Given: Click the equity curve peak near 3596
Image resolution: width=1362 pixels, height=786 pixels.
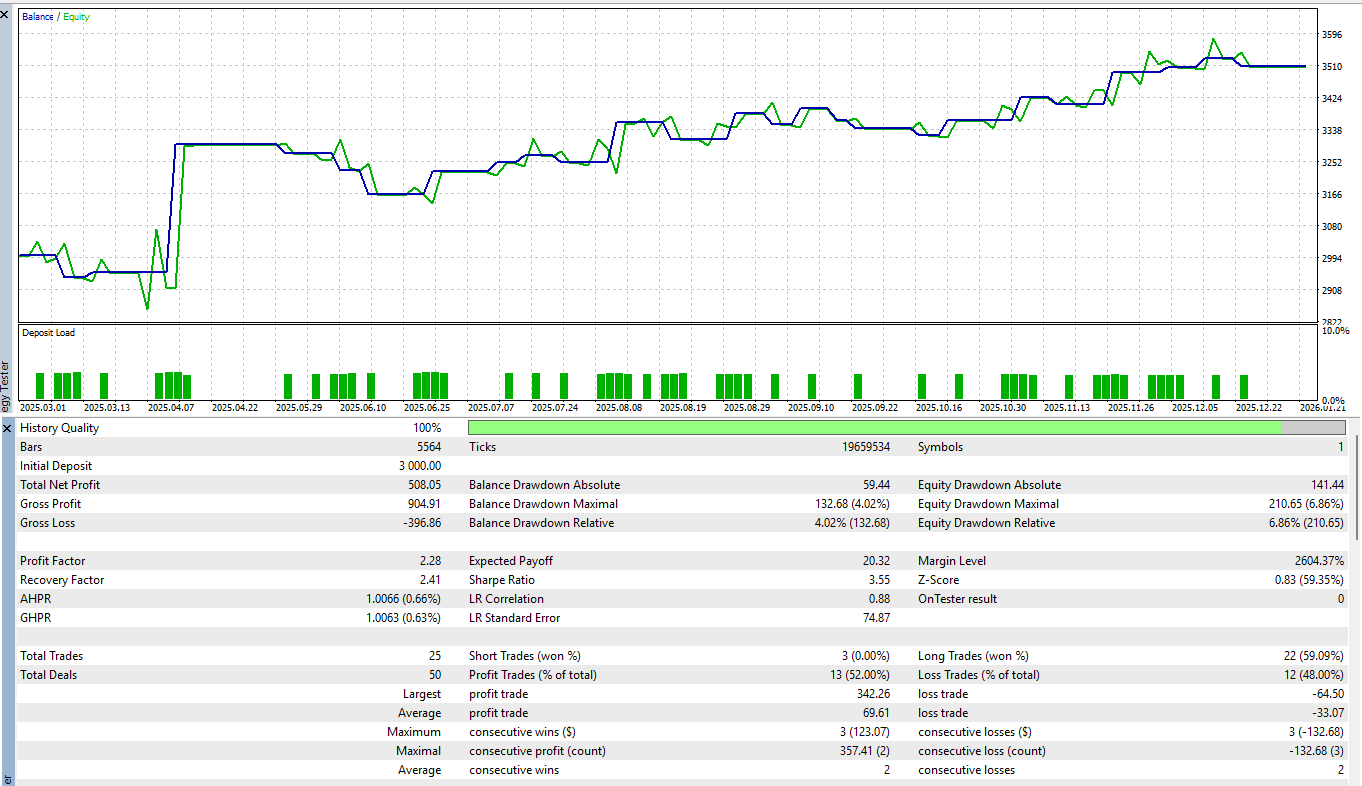Looking at the screenshot, I should (1213, 40).
